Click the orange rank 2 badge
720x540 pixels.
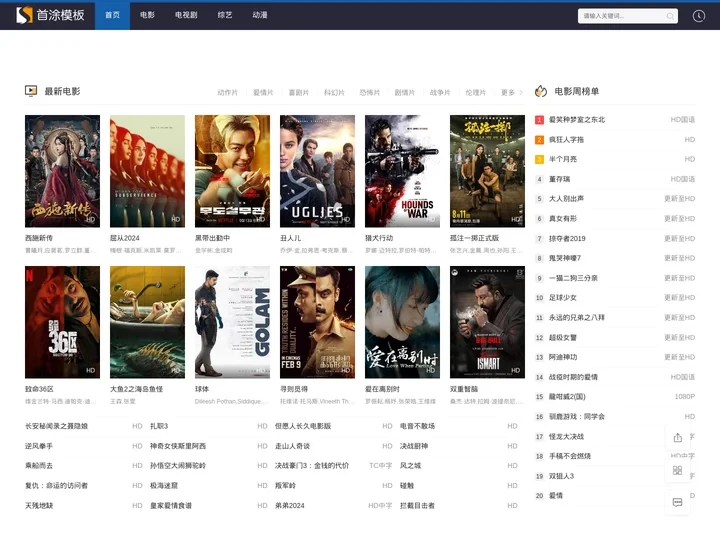point(539,140)
